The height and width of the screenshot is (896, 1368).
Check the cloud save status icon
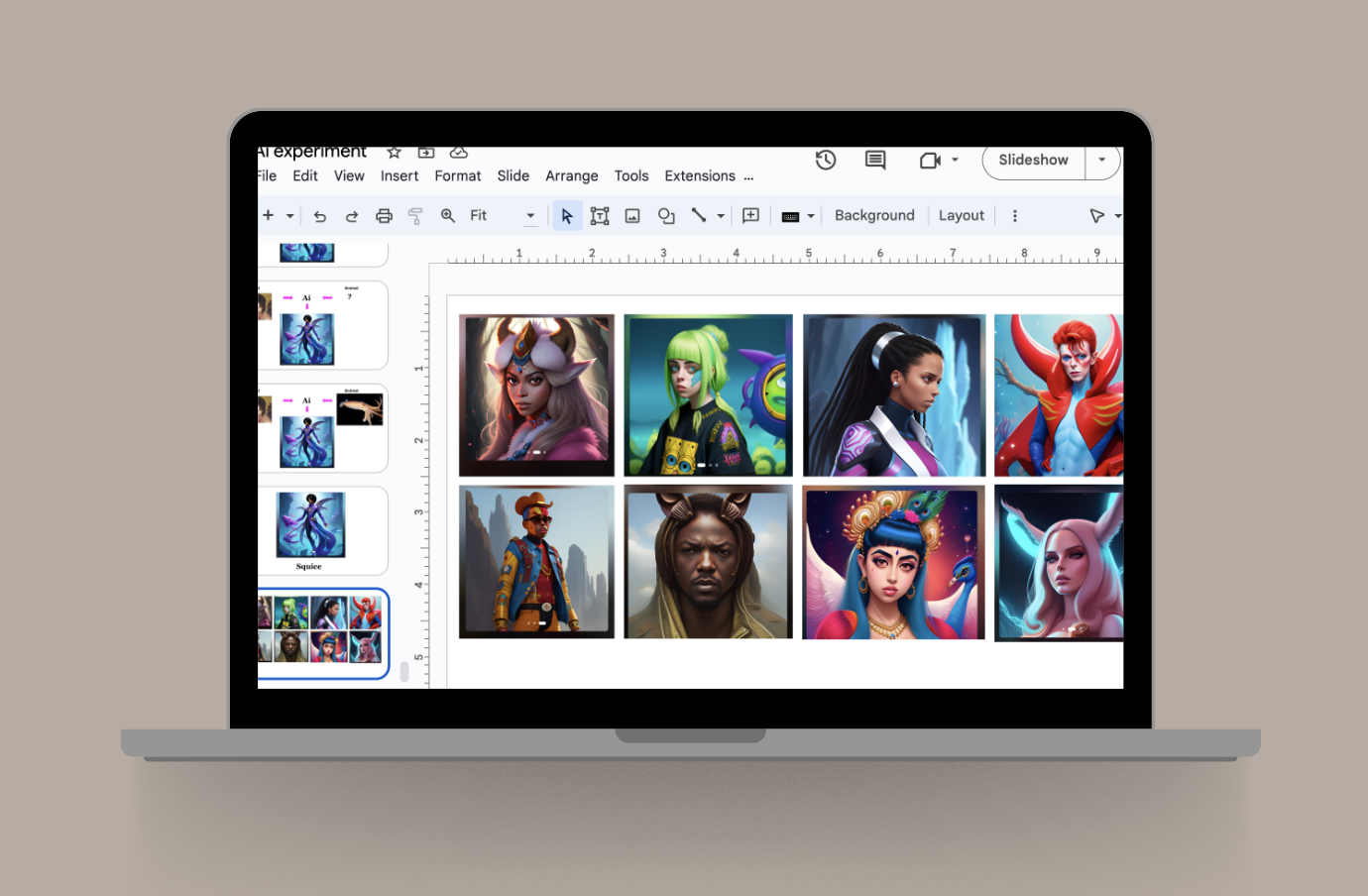pos(458,153)
